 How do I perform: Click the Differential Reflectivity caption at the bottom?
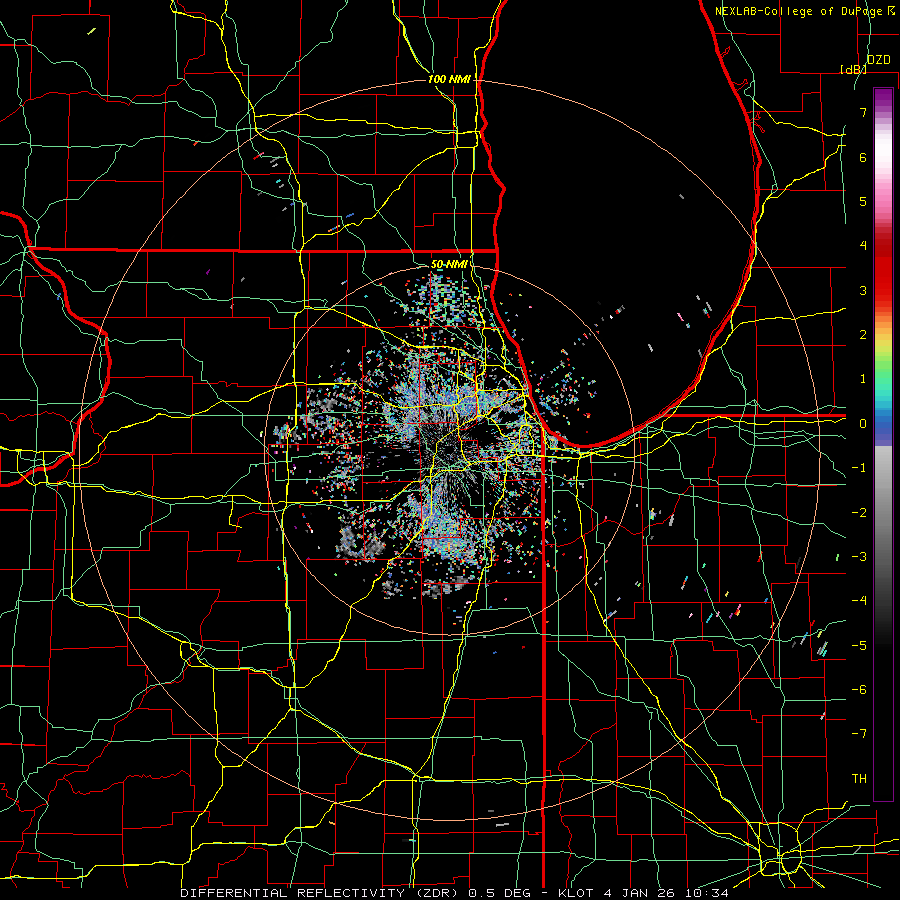[454, 893]
